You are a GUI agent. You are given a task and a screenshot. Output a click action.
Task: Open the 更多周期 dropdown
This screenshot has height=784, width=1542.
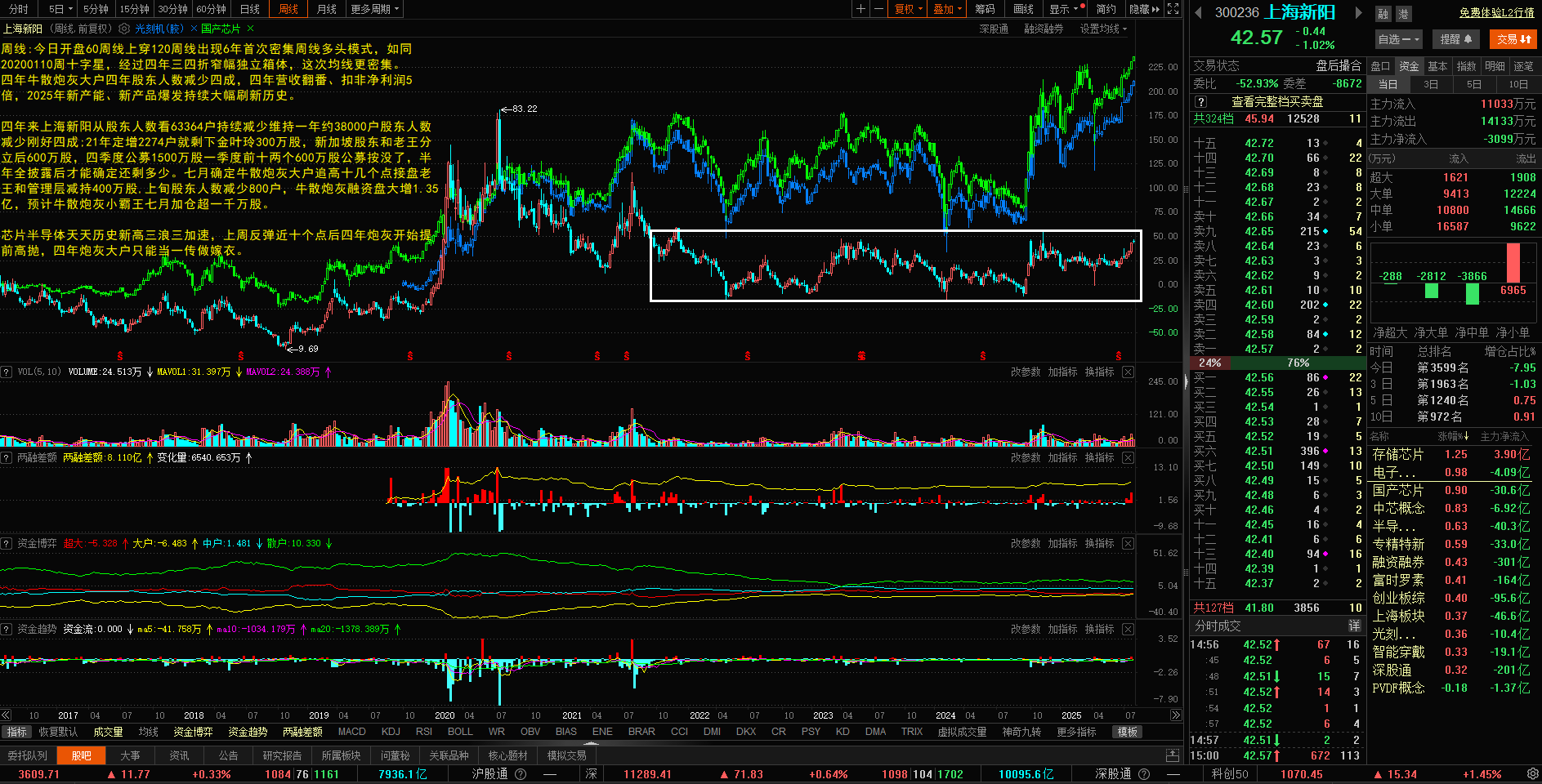[375, 9]
